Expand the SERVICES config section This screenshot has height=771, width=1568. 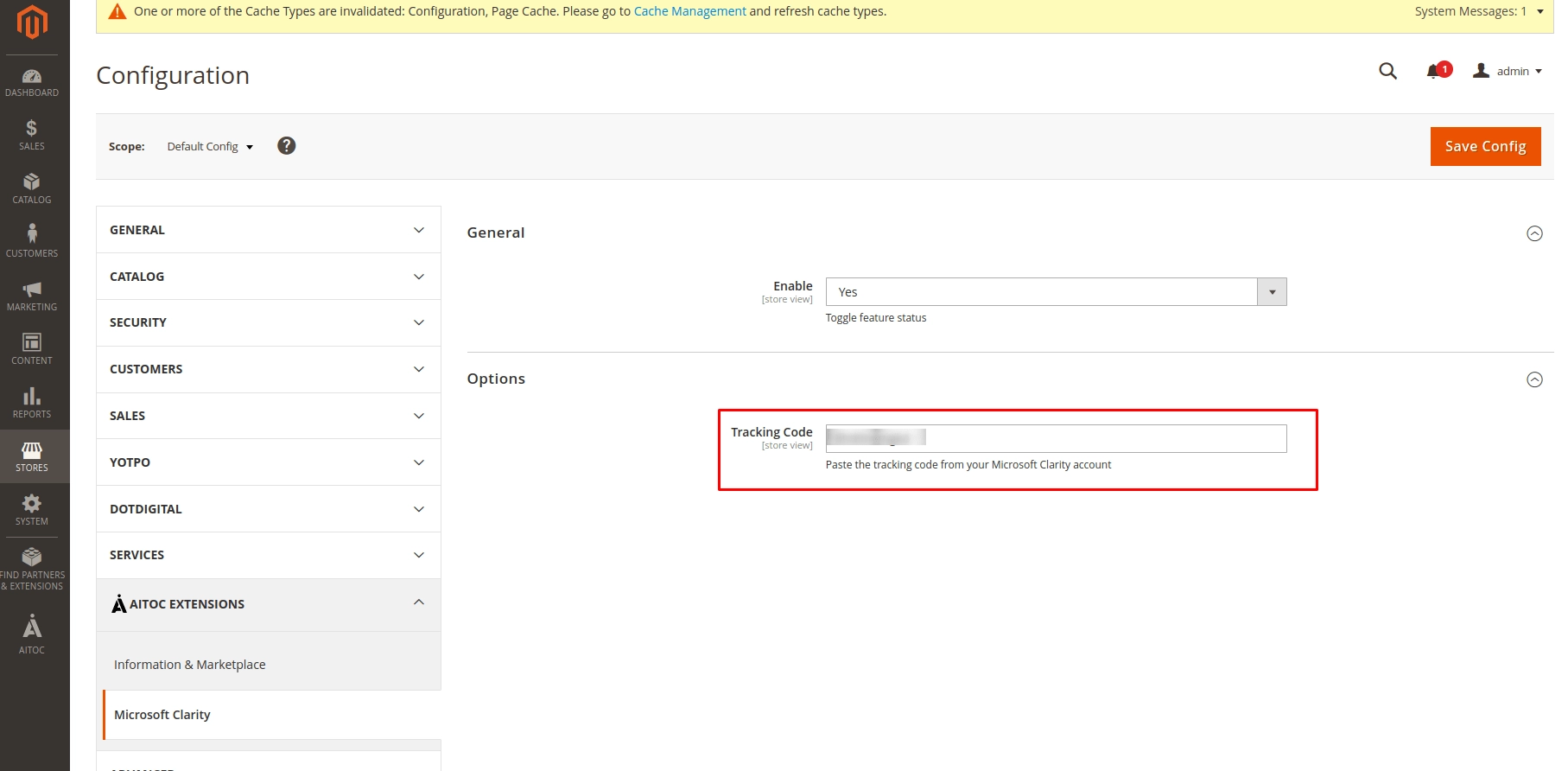coord(269,555)
